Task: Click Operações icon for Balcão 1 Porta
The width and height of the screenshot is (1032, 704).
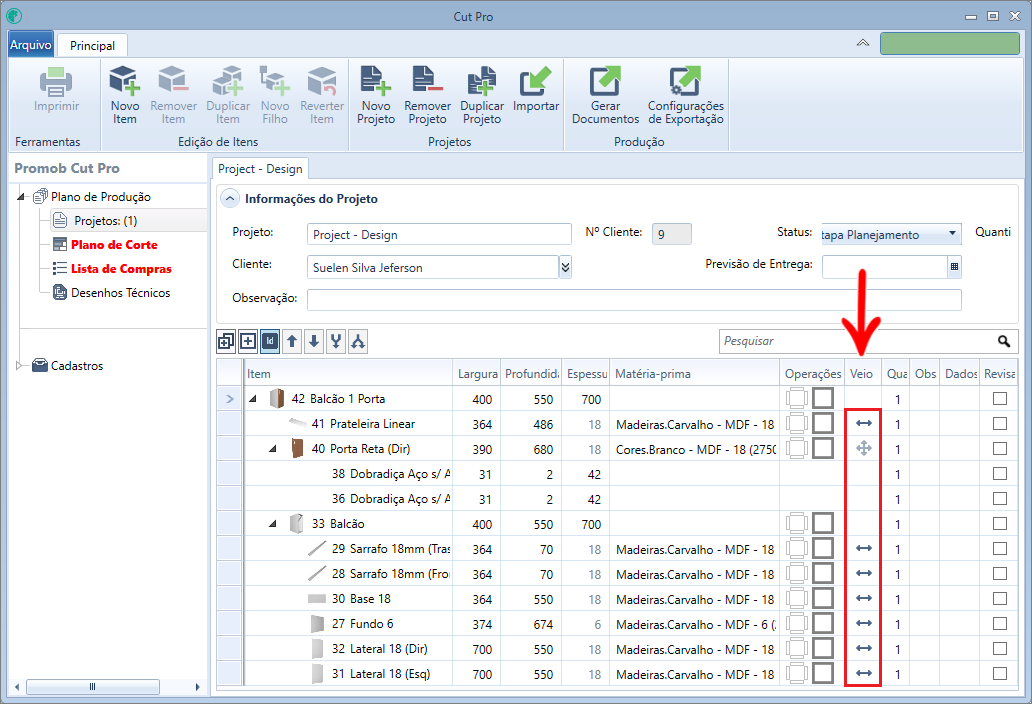Action: click(x=810, y=399)
